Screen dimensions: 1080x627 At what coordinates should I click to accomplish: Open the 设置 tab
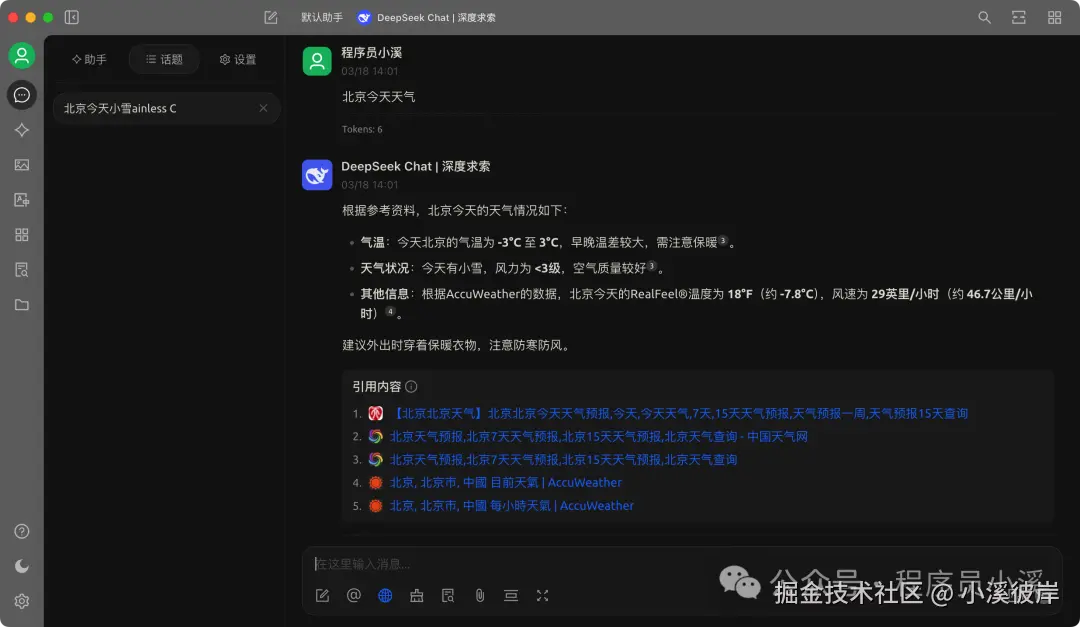[237, 59]
